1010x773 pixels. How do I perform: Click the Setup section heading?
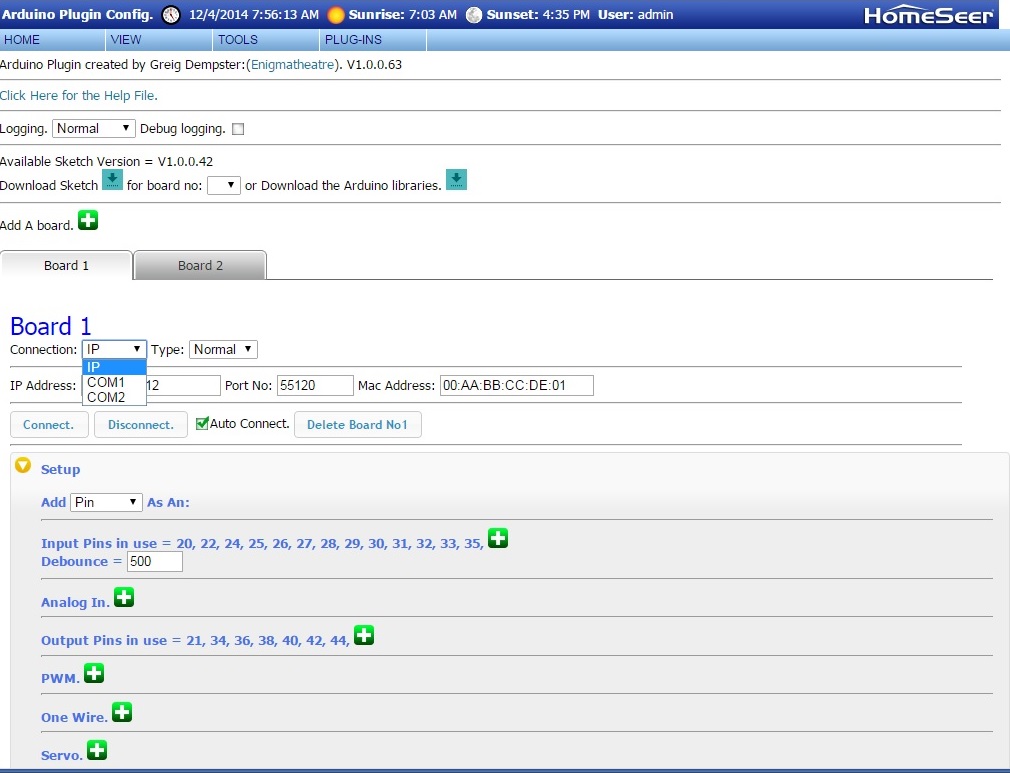[x=61, y=470]
